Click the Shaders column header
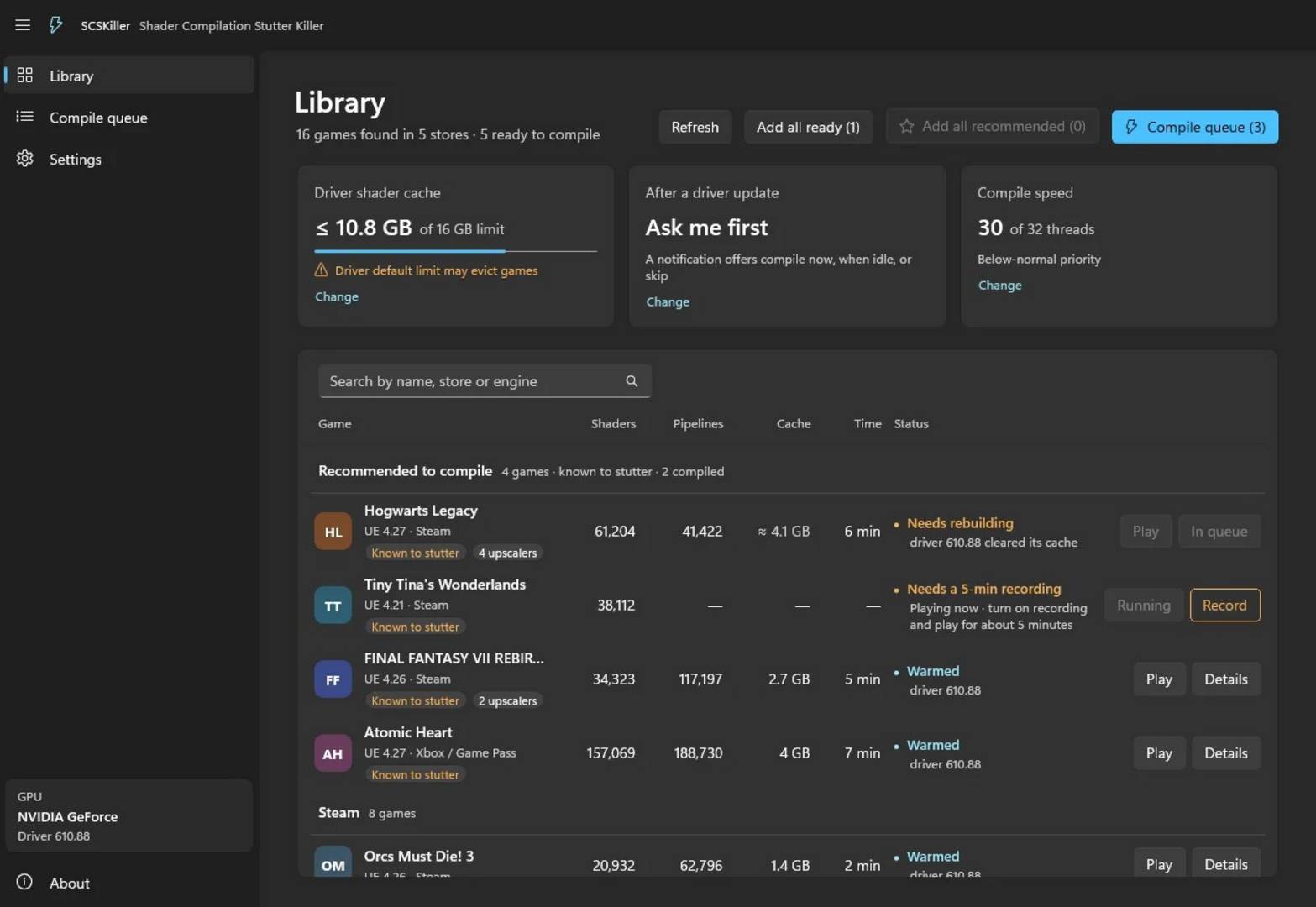The image size is (1316, 907). coord(613,424)
